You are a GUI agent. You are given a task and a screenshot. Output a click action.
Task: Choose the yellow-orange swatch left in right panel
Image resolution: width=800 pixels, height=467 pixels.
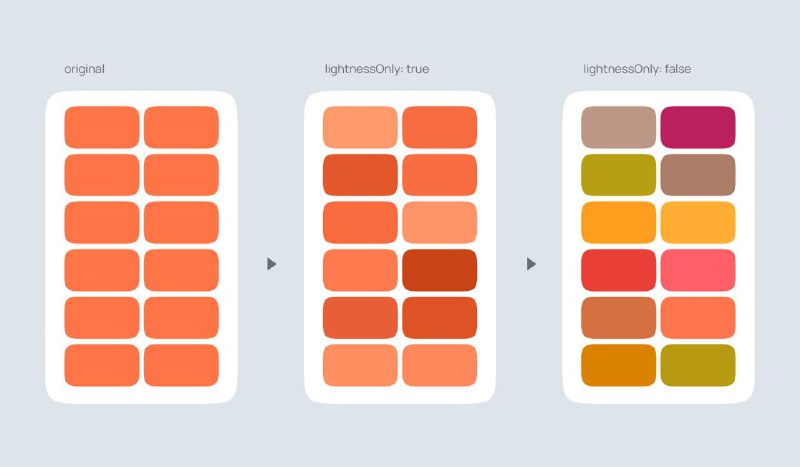(618, 223)
